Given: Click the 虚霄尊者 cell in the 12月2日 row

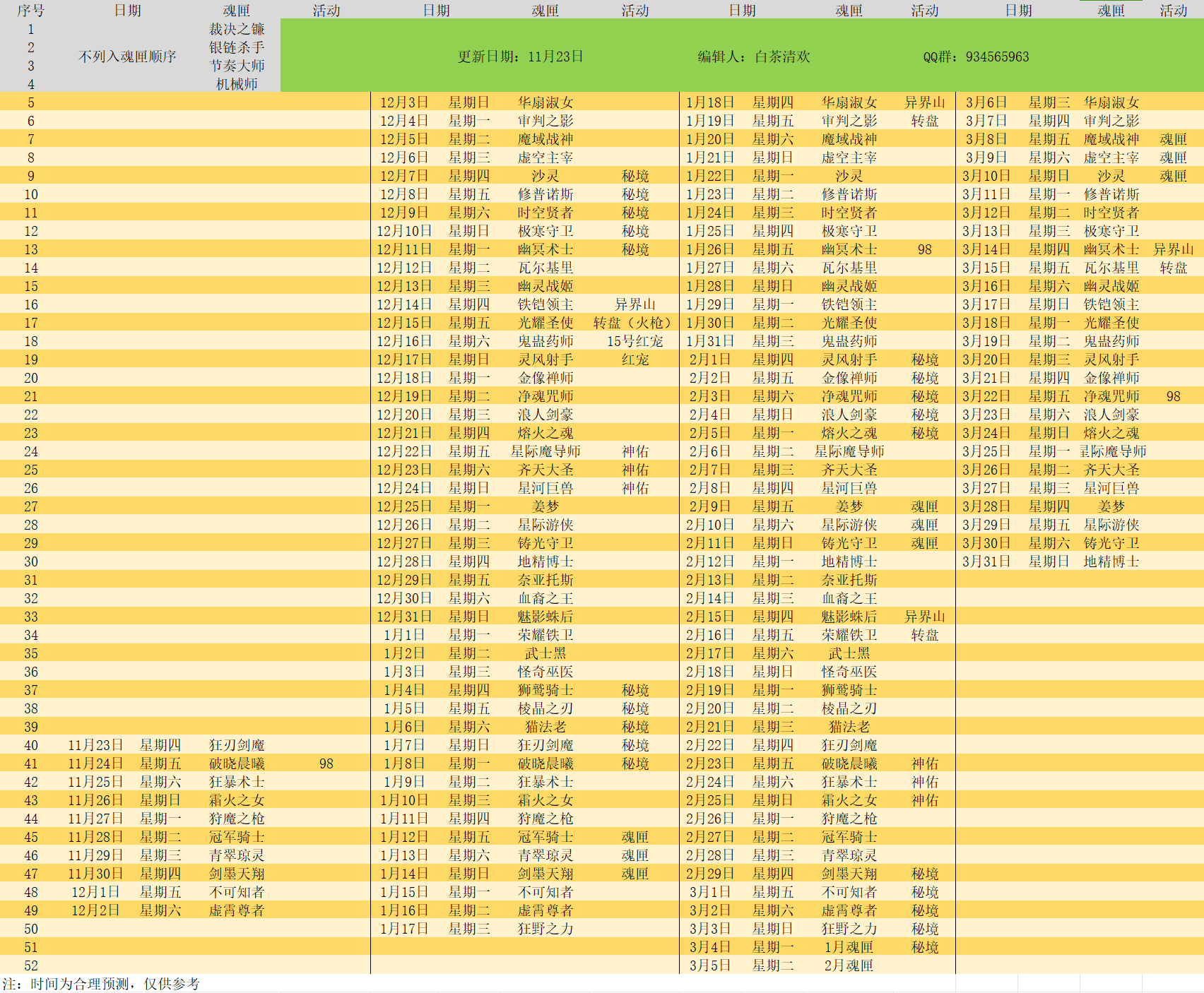Looking at the screenshot, I should [237, 910].
